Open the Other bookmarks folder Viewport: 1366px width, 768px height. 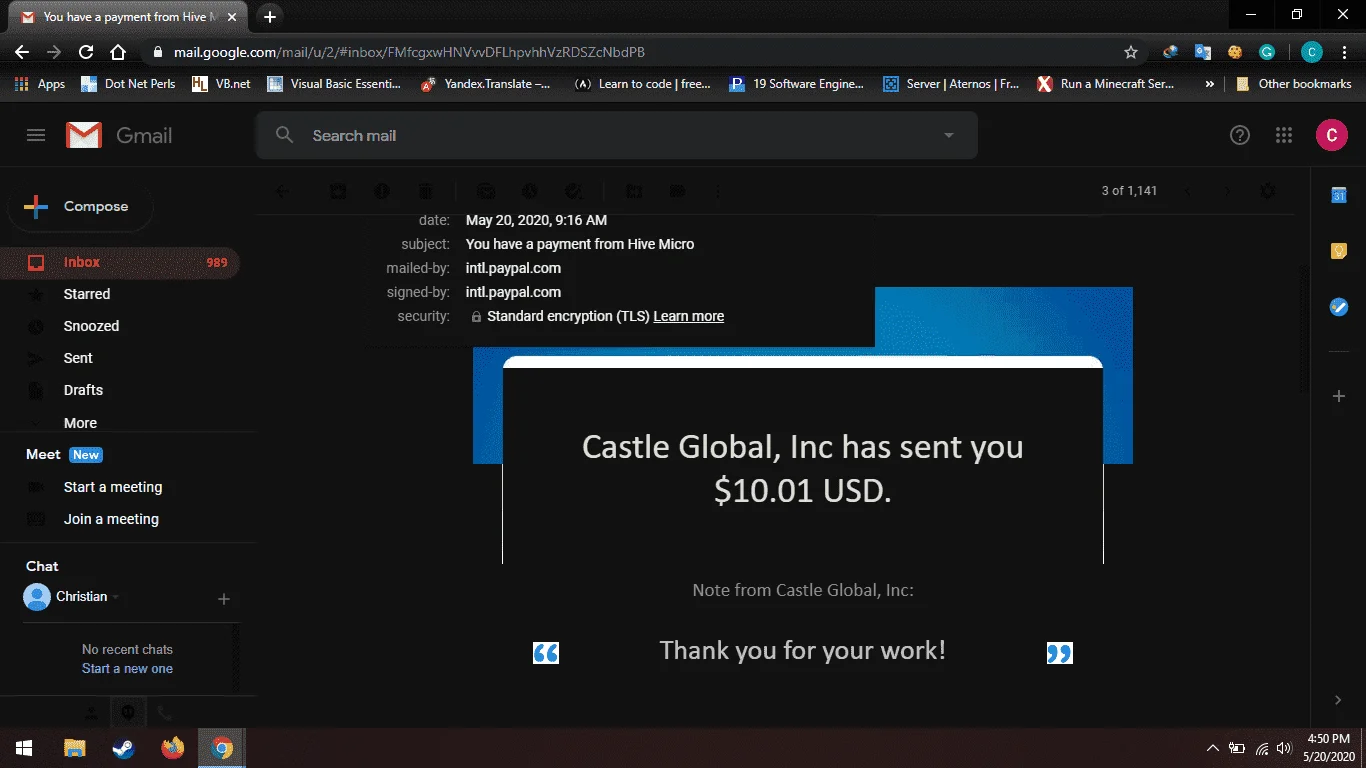click(x=1294, y=84)
